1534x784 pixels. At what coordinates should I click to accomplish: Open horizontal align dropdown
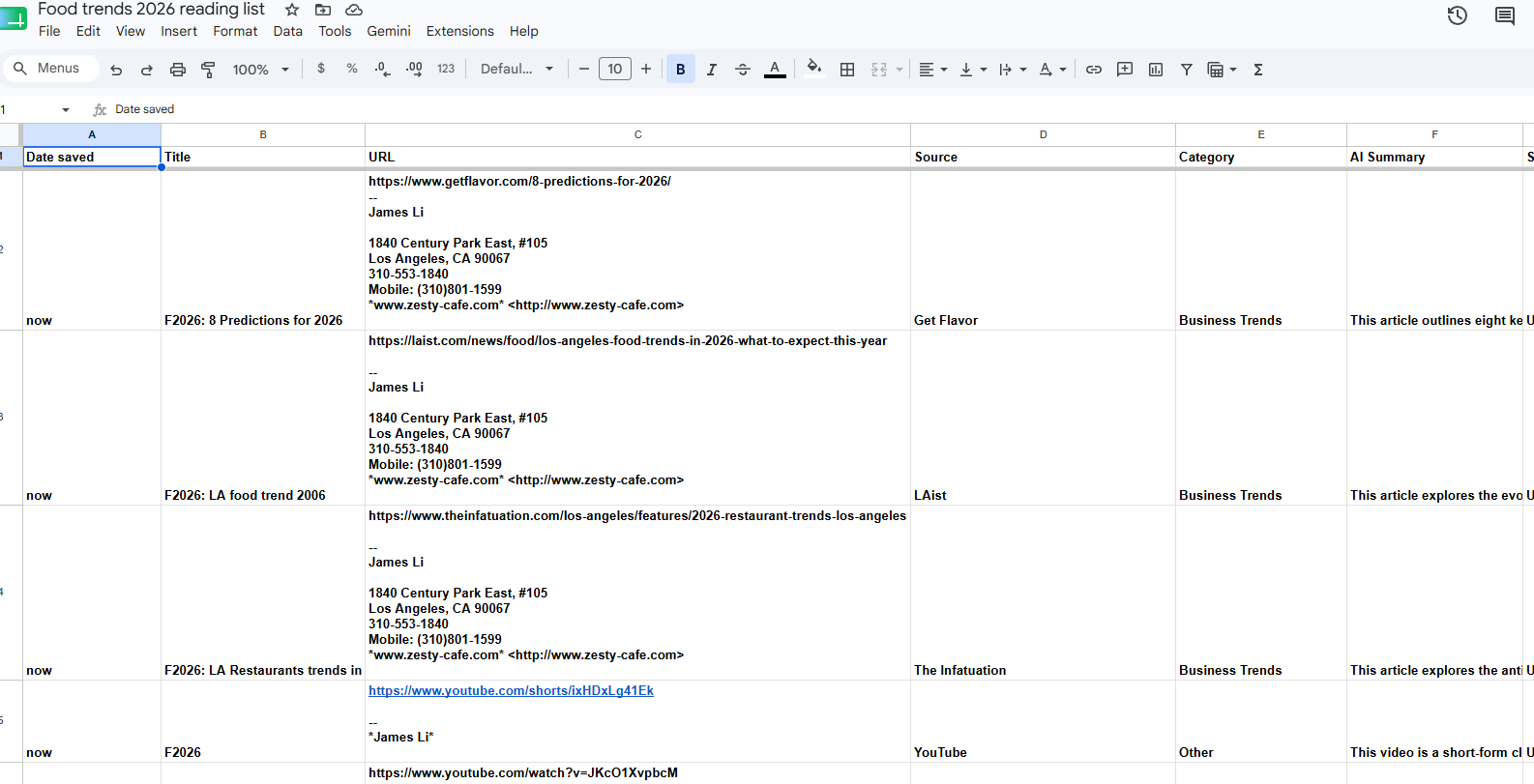point(932,70)
